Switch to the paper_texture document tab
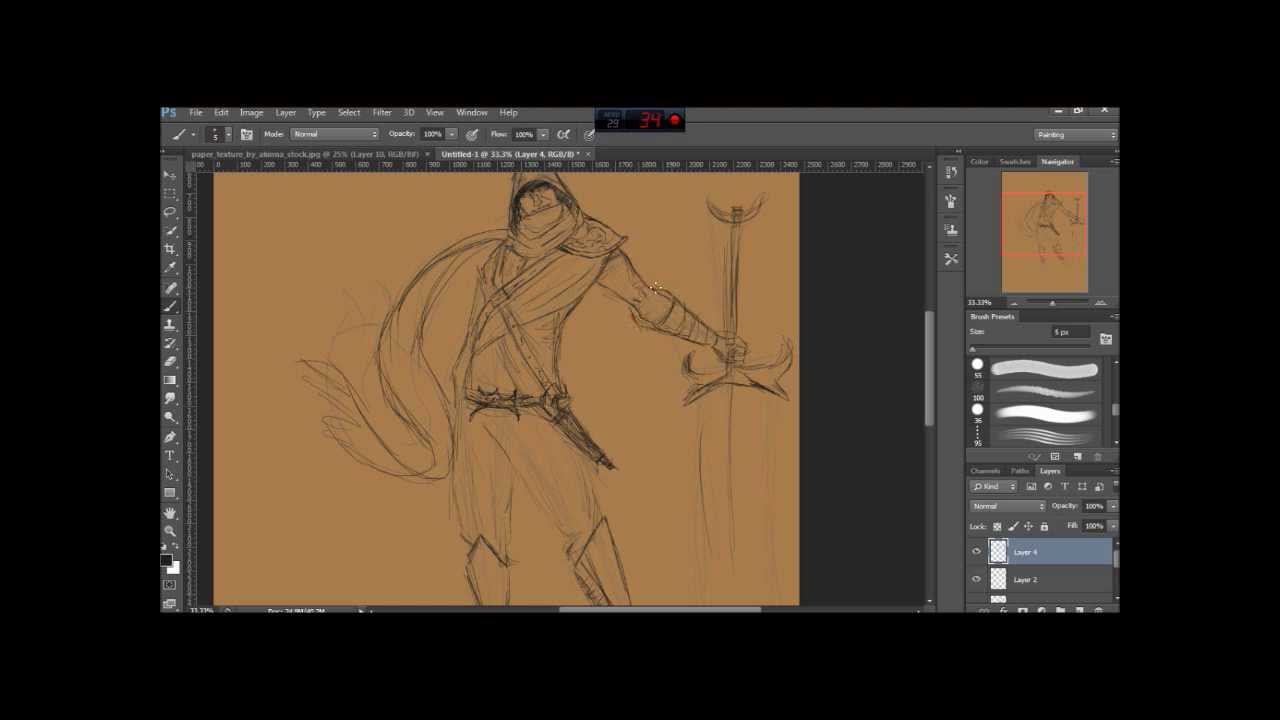Screen dimensions: 1280x720 click(305, 154)
